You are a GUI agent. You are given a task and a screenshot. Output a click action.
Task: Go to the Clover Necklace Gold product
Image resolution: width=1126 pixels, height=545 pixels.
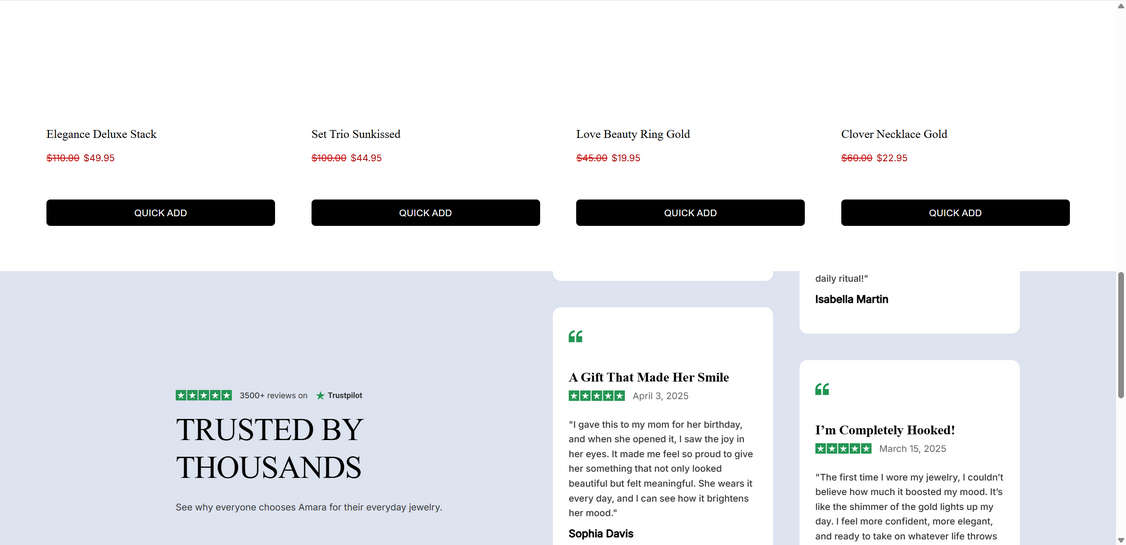pos(894,134)
